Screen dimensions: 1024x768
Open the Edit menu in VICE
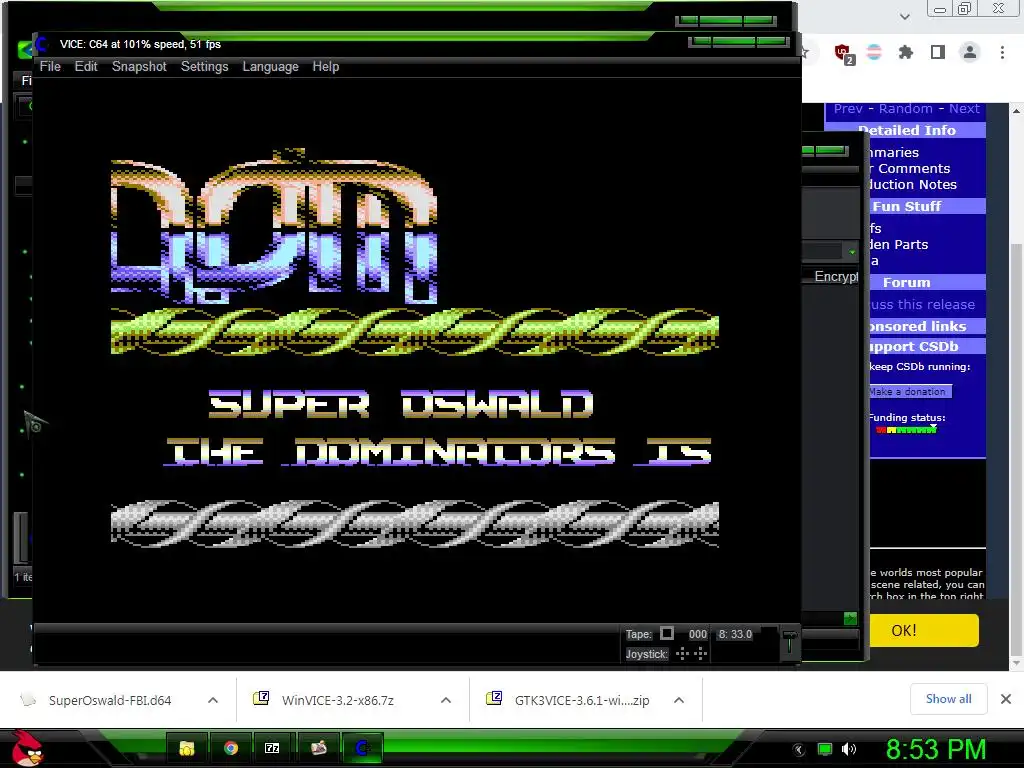(x=86, y=67)
